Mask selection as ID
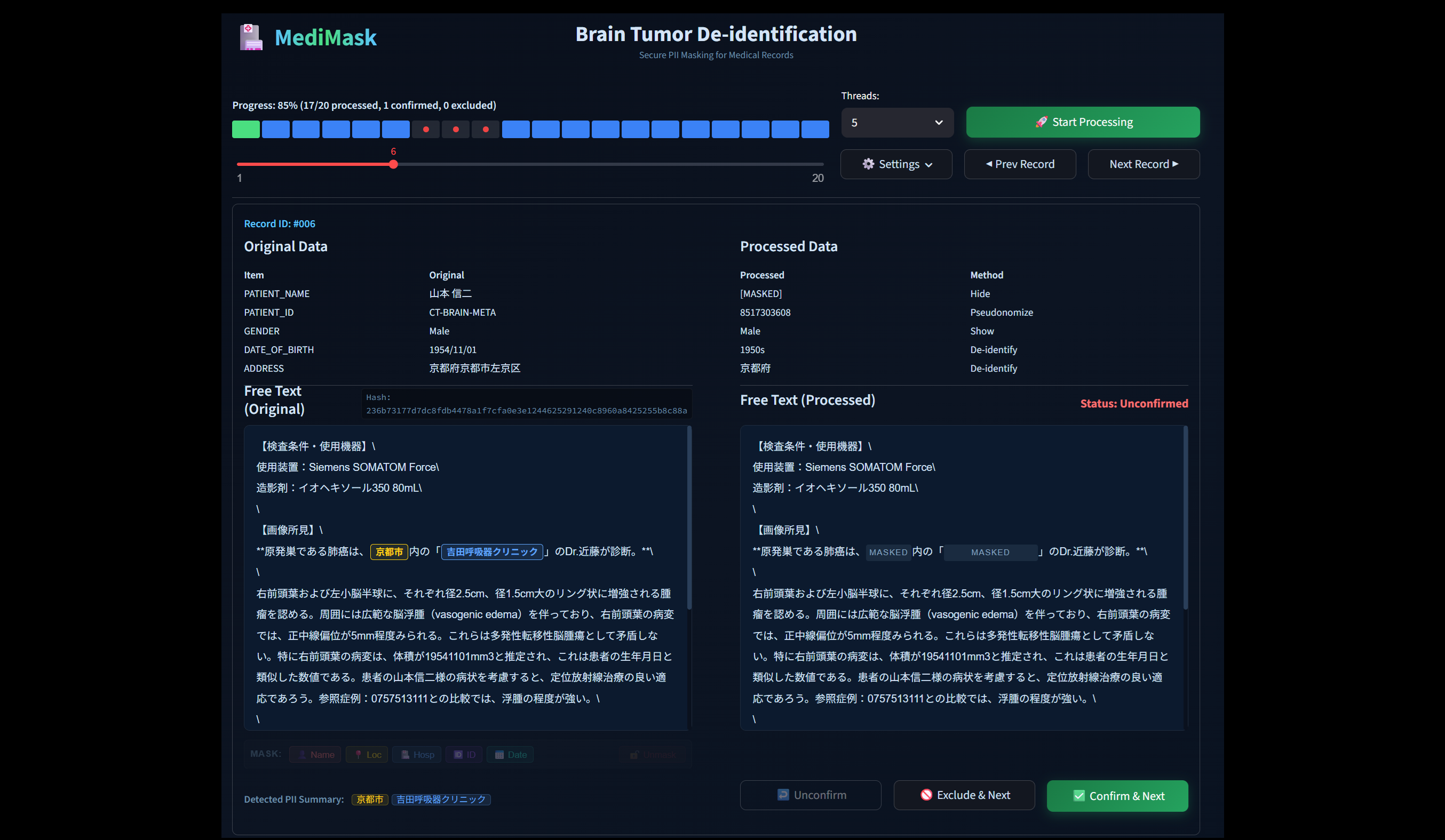 point(464,755)
